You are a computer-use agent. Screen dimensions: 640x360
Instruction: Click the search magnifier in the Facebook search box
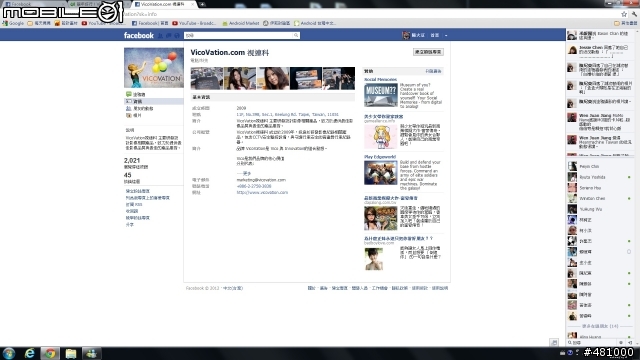pyautogui.click(x=296, y=36)
